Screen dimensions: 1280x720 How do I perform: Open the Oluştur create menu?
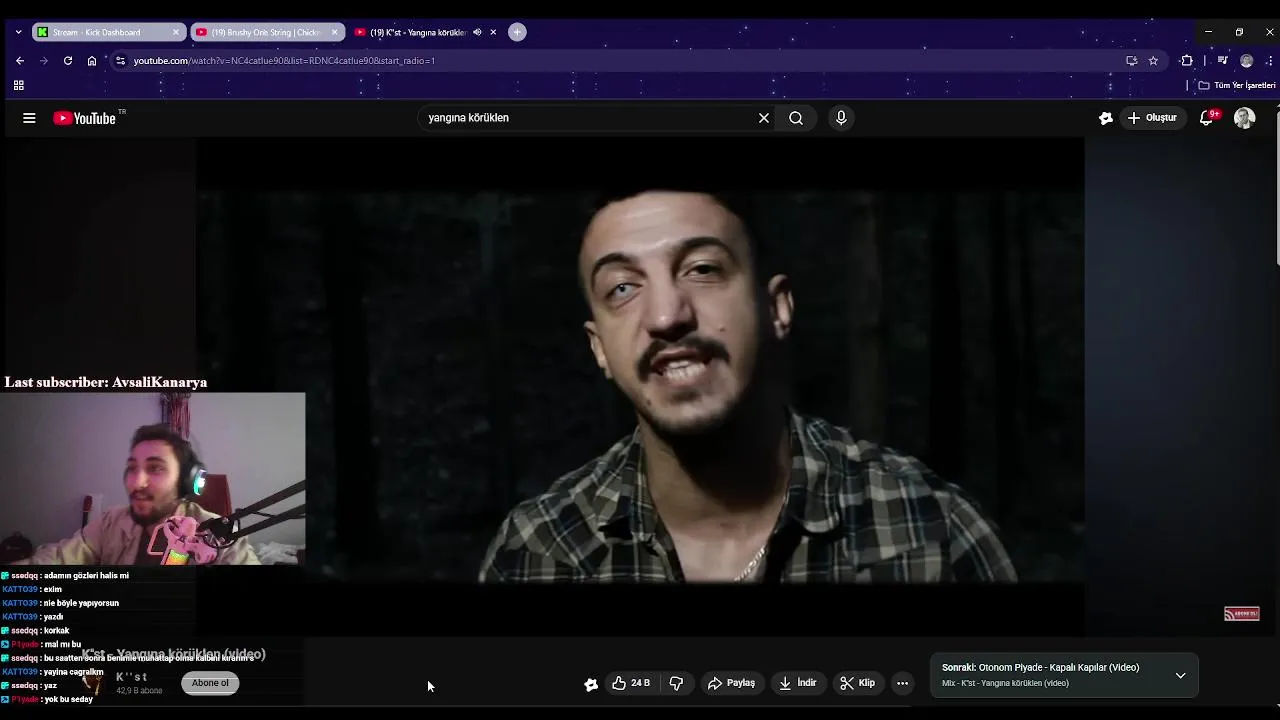pos(1152,118)
